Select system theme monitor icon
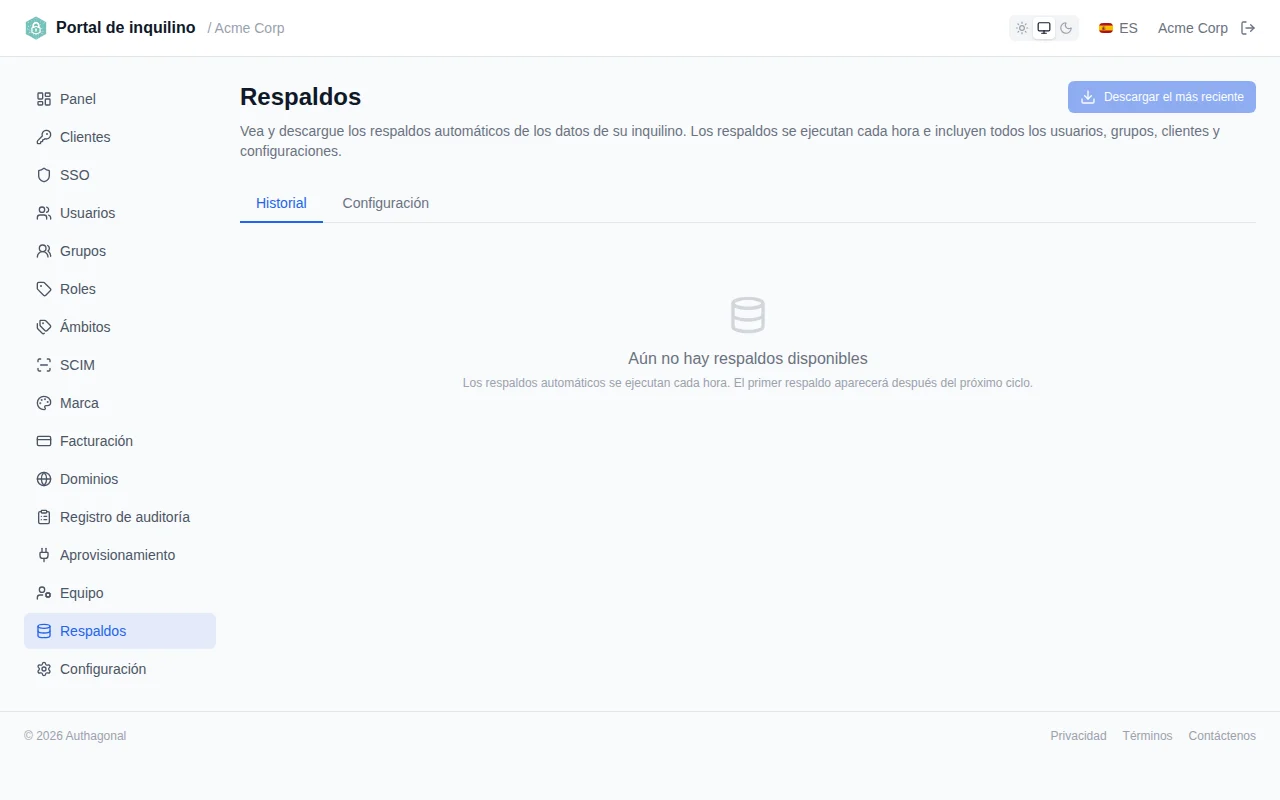Screen dimensions: 1280x800 pos(1044,28)
